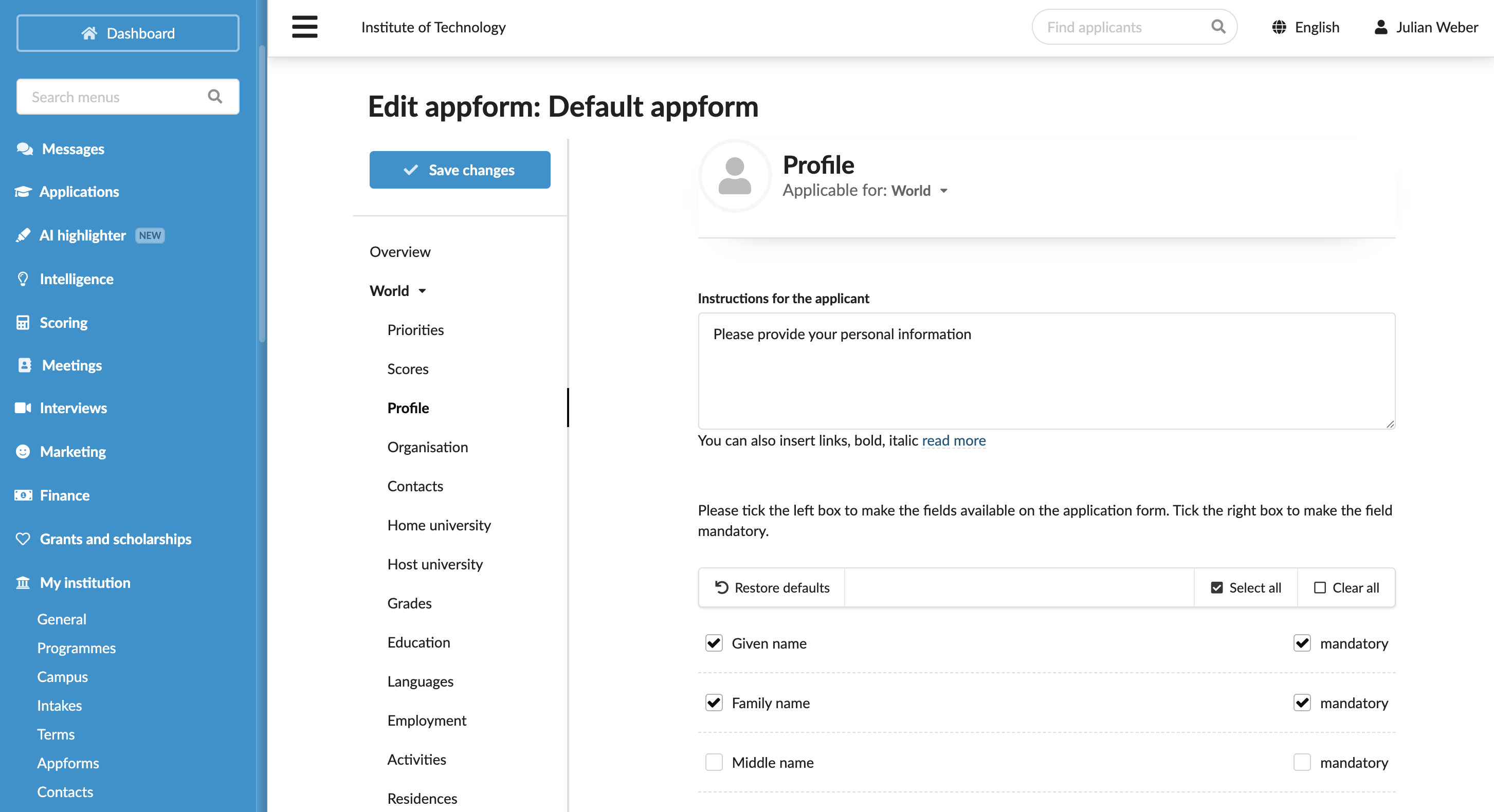The height and width of the screenshot is (812, 1494).
Task: Click the NEW badge beside AI highlighter
Action: (150, 235)
